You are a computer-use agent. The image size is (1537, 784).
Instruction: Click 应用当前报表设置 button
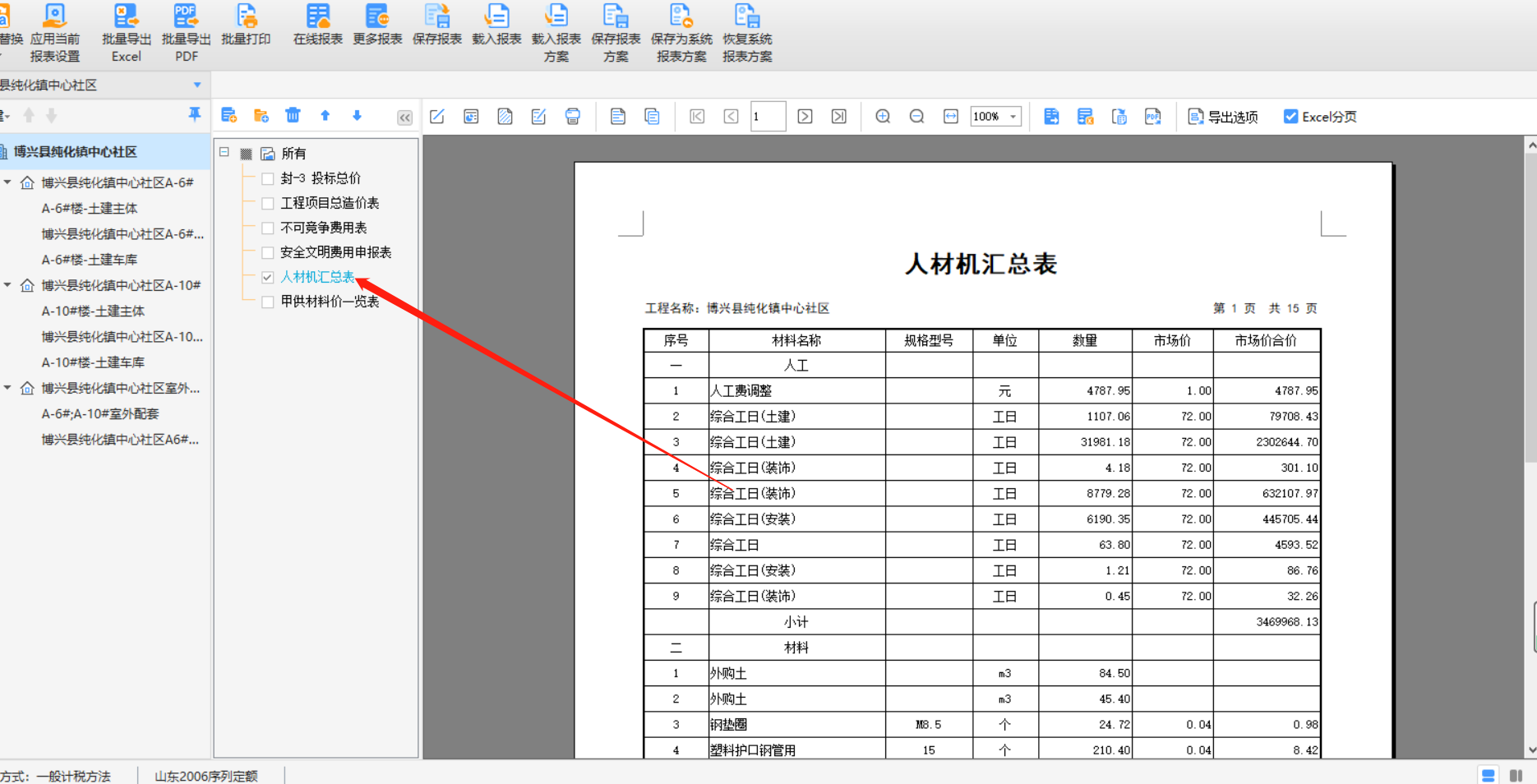pos(55,33)
